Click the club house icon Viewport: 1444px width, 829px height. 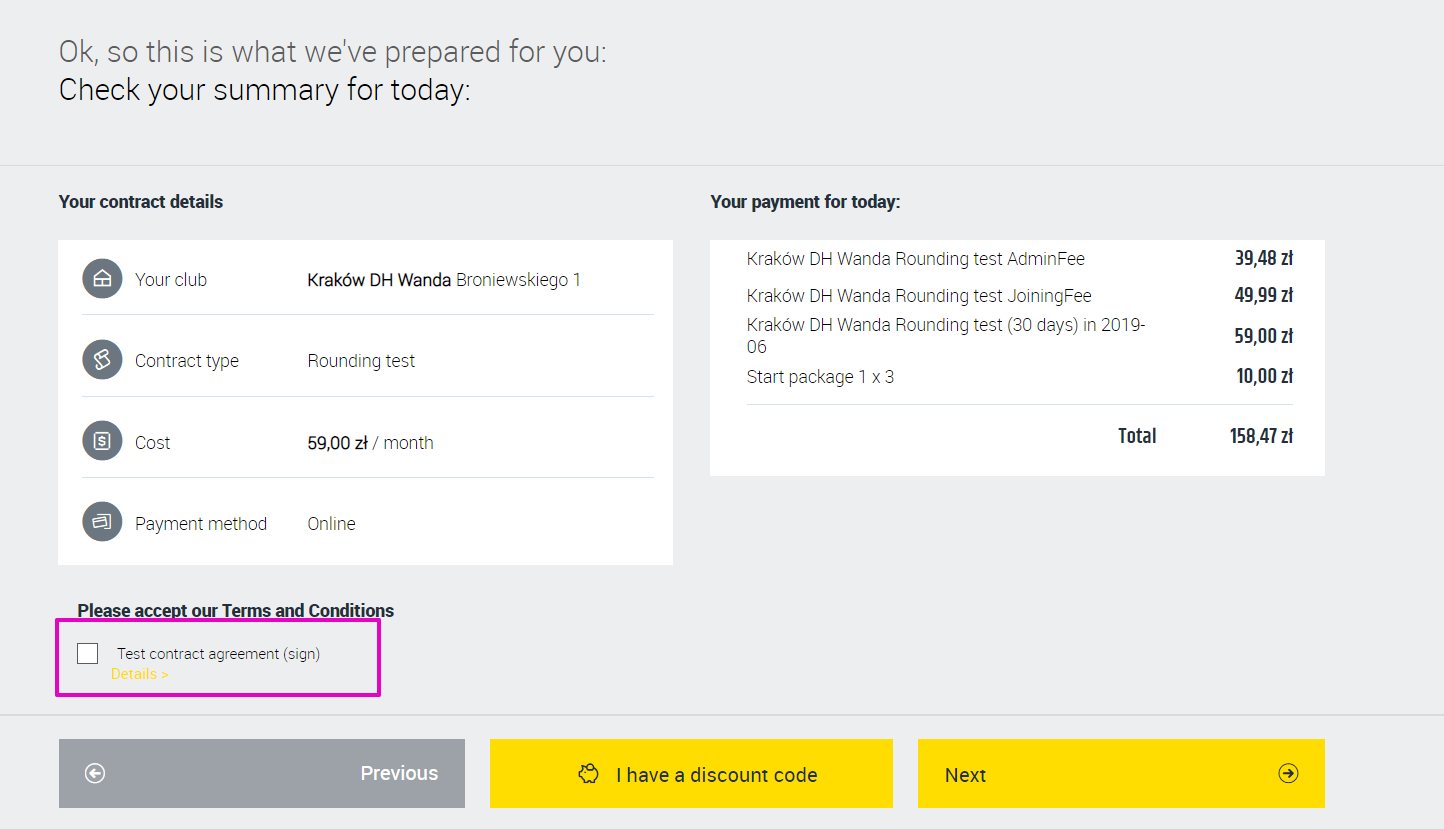pyautogui.click(x=102, y=279)
